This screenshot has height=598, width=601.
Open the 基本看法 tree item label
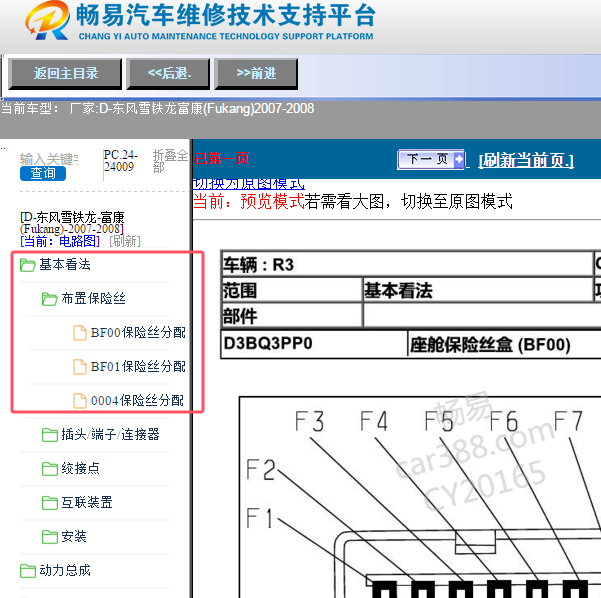coord(65,264)
